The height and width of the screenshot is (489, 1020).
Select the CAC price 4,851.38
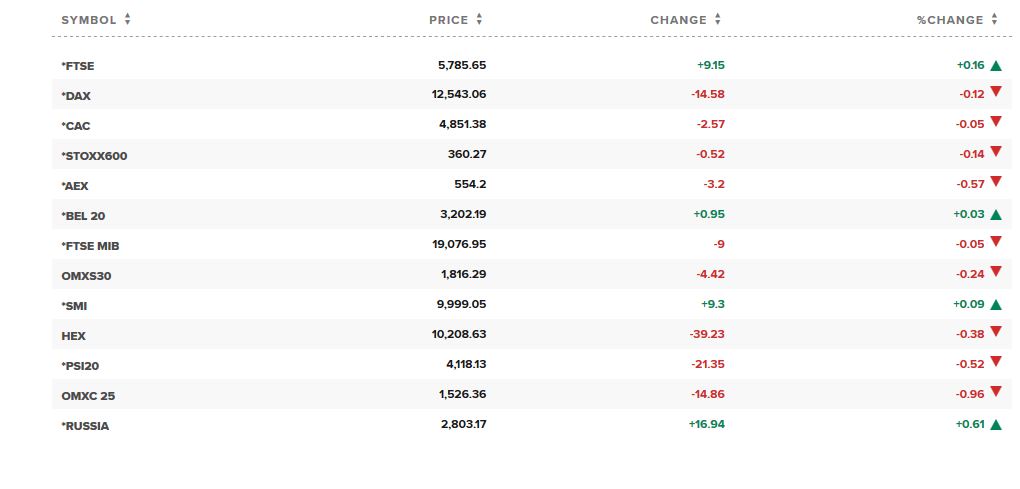[463, 124]
